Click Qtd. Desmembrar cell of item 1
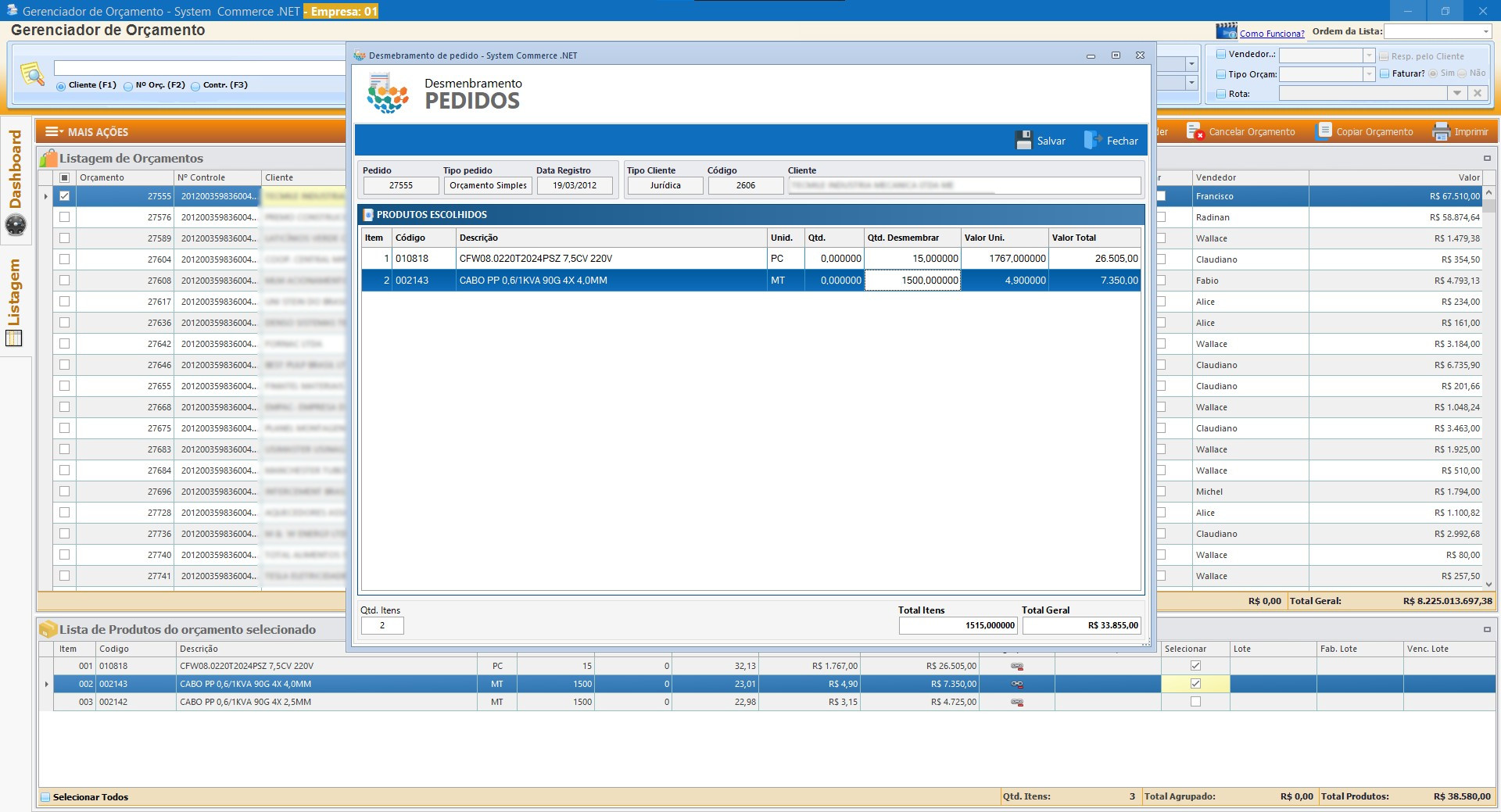The height and width of the screenshot is (812, 1501). point(912,259)
